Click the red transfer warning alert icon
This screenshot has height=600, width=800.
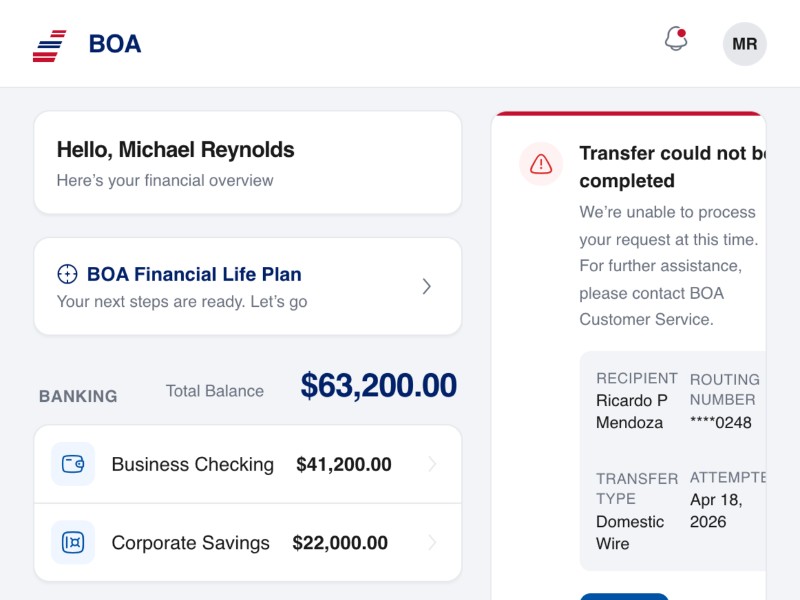click(541, 164)
